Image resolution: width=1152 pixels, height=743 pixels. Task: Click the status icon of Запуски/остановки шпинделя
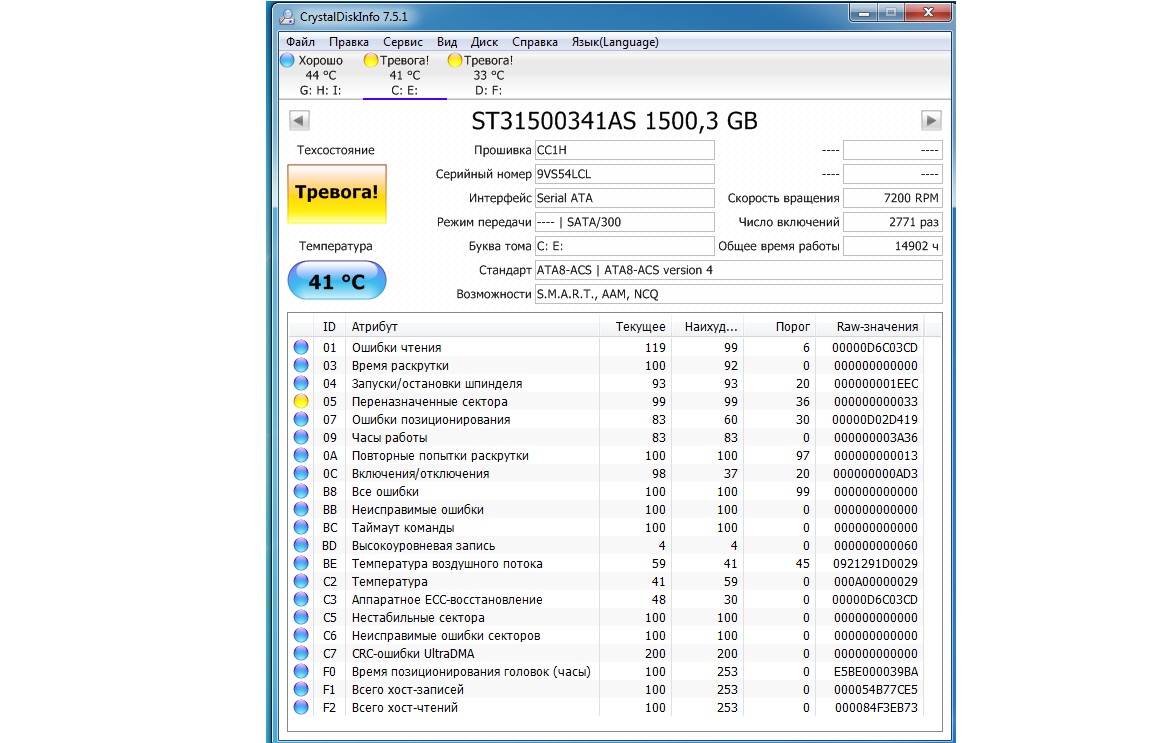pos(301,383)
